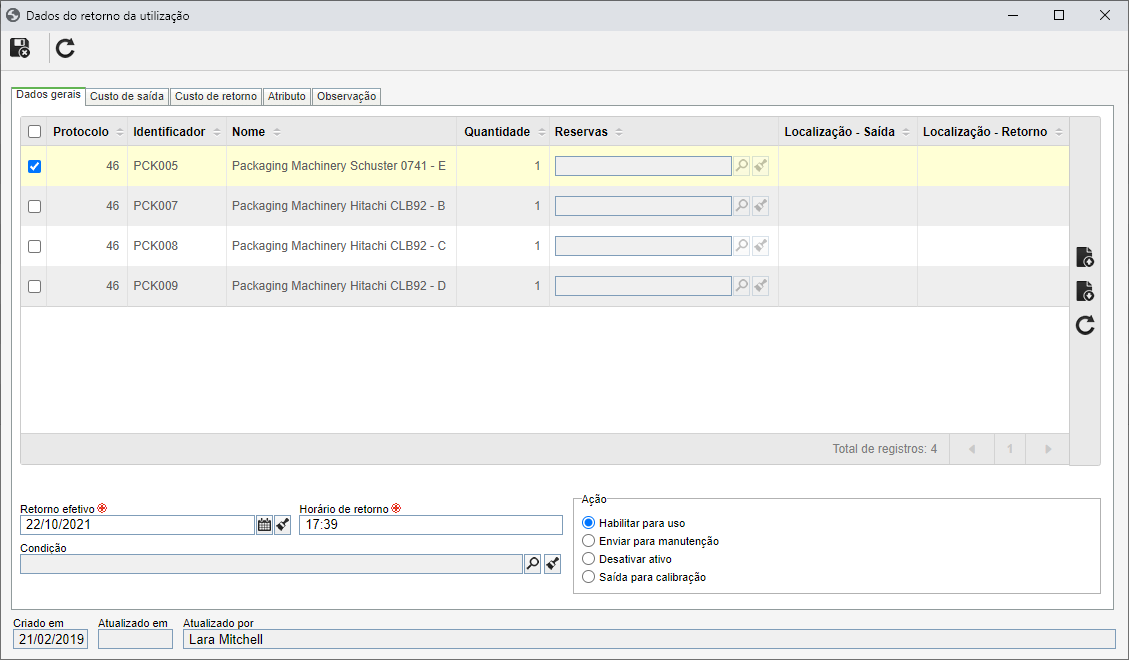Image resolution: width=1129 pixels, height=660 pixels.
Task: Click the refresh icon in top toolbar
Action: pyautogui.click(x=66, y=48)
